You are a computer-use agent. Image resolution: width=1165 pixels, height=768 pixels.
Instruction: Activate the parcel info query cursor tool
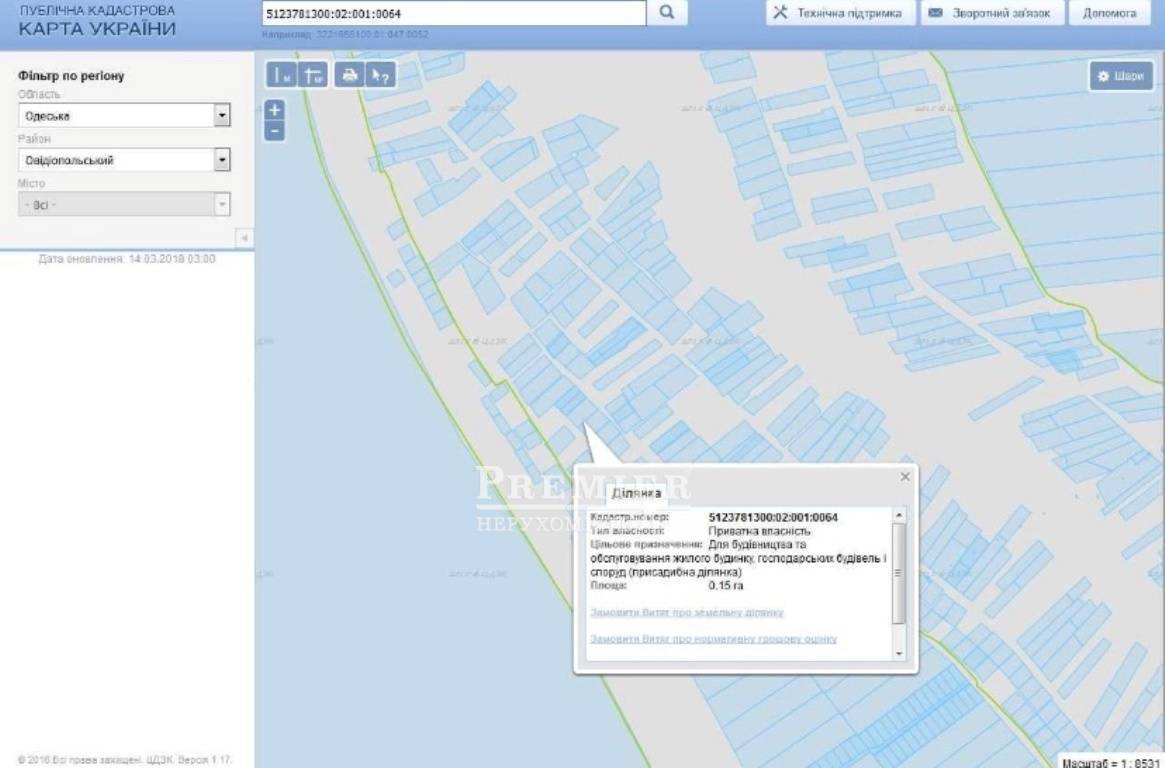(x=380, y=75)
